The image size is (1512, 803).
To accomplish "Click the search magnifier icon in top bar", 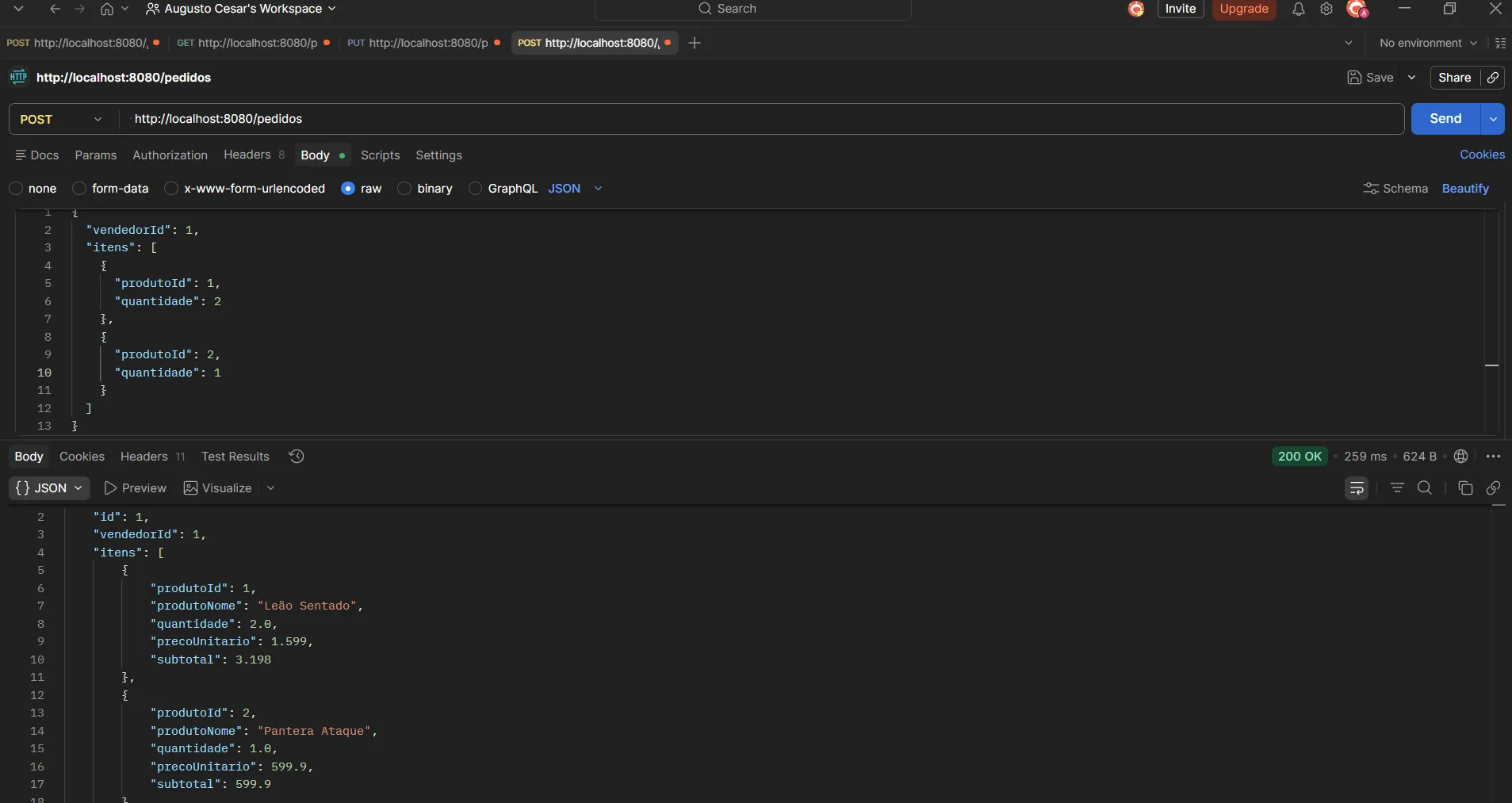I will pyautogui.click(x=705, y=9).
